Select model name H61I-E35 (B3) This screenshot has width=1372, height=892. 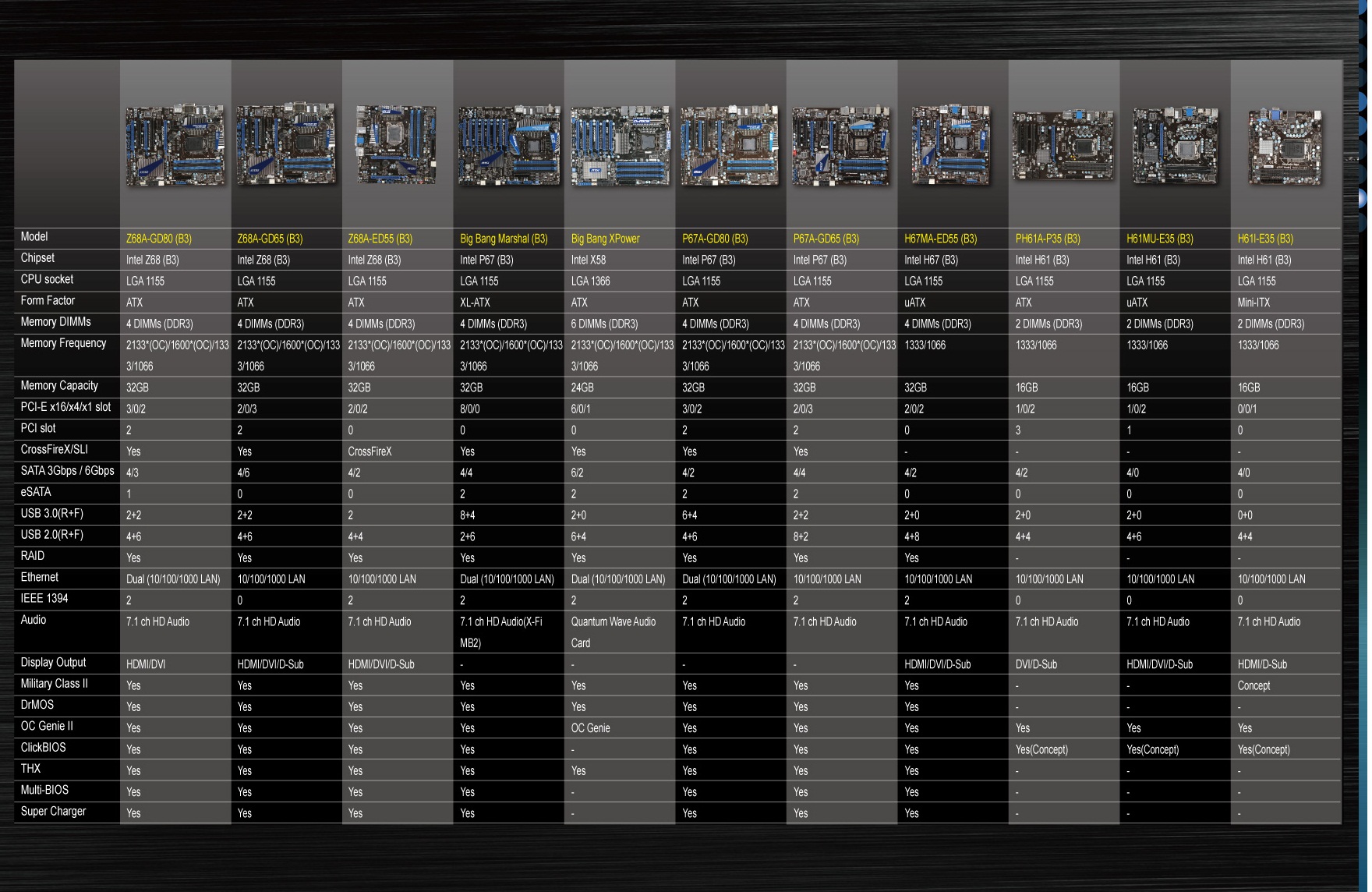1265,239
